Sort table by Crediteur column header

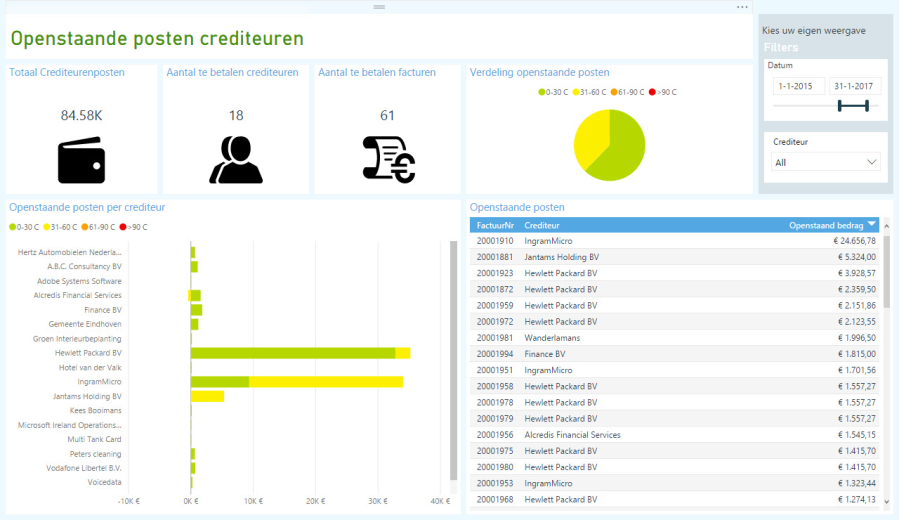click(x=542, y=225)
